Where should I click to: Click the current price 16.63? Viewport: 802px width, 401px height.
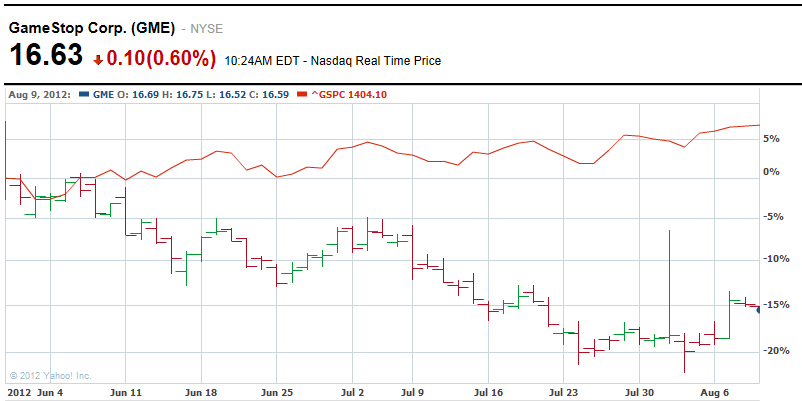[x=46, y=55]
